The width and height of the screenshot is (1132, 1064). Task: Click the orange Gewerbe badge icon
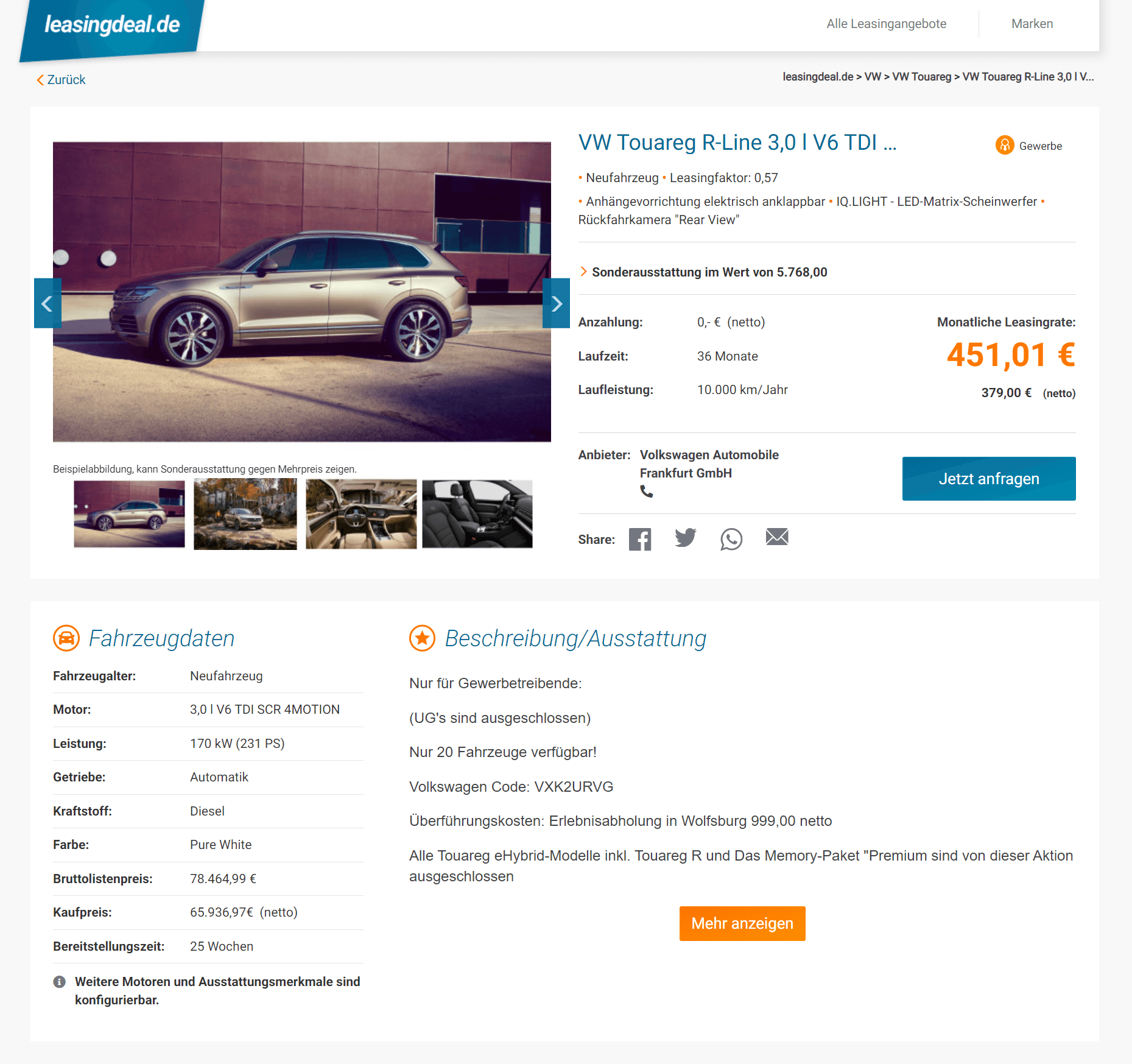[1005, 145]
